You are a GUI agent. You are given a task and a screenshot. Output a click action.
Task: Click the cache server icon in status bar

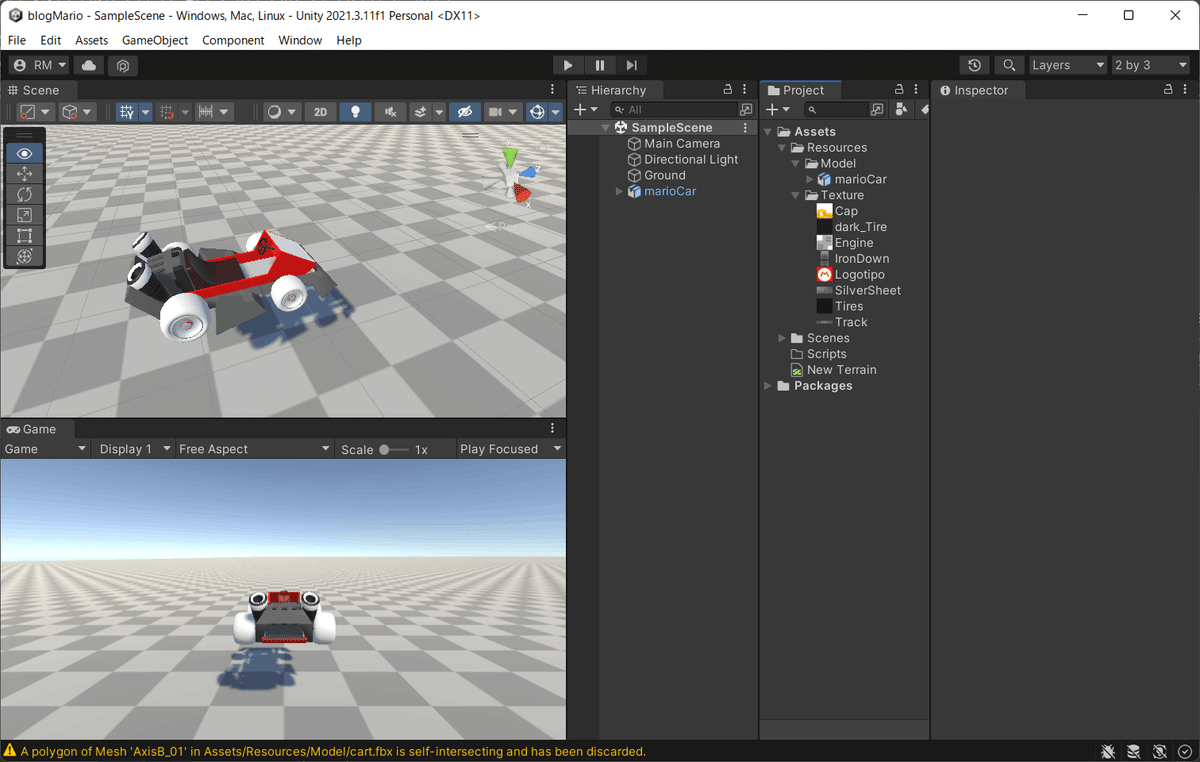pyautogui.click(x=1134, y=751)
